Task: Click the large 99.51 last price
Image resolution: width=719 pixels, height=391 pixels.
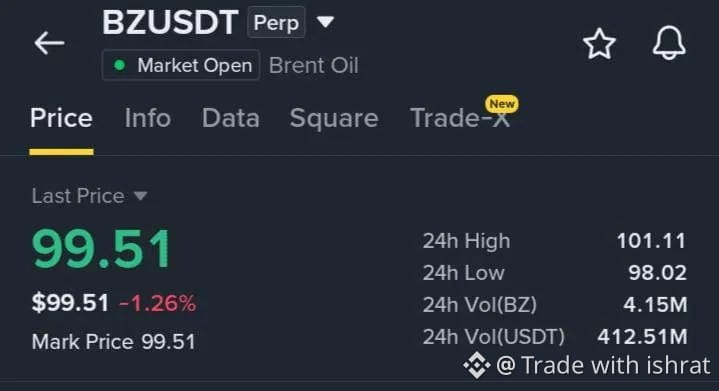Action: click(101, 249)
